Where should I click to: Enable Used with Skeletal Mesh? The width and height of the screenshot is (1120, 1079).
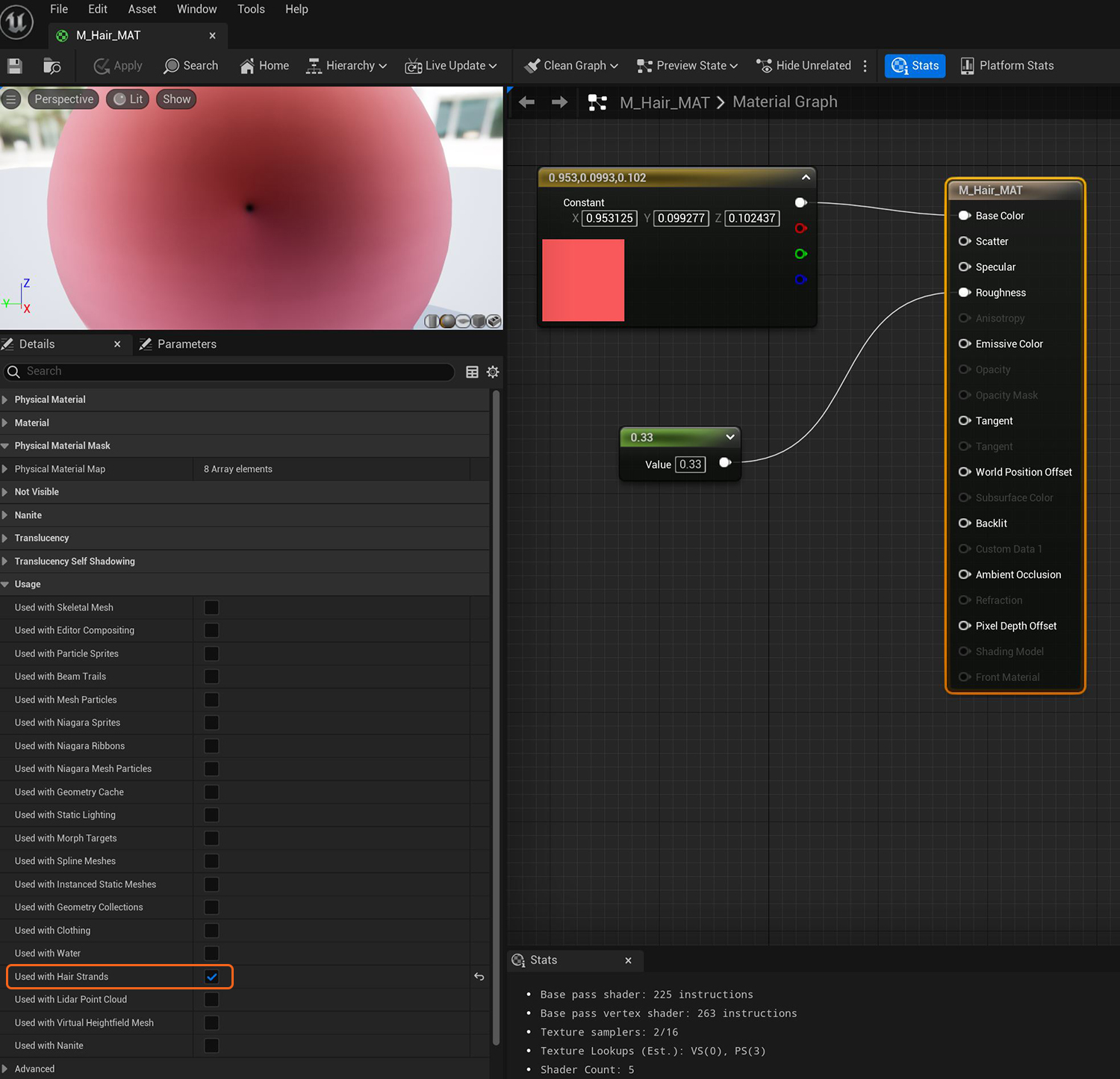[212, 608]
